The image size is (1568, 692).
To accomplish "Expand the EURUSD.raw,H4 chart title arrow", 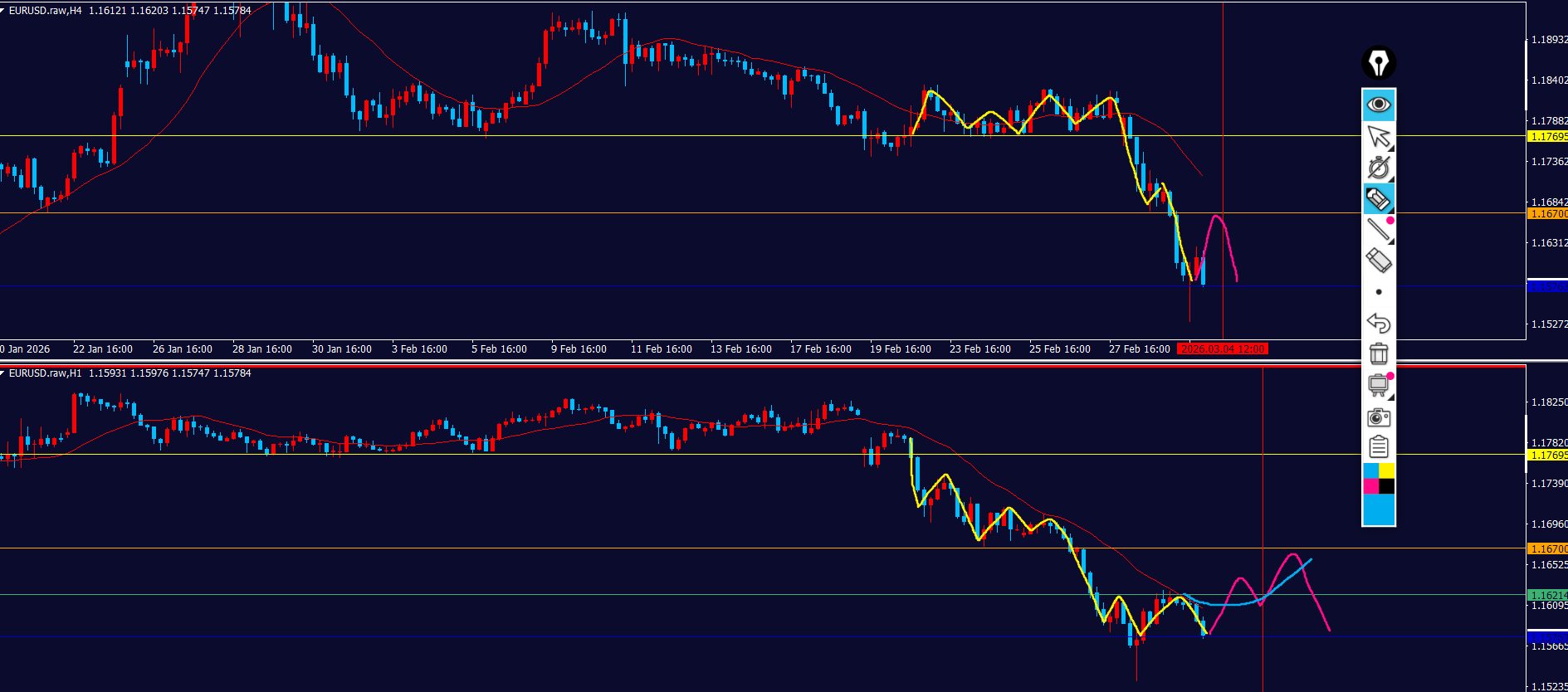I will 3,11.
